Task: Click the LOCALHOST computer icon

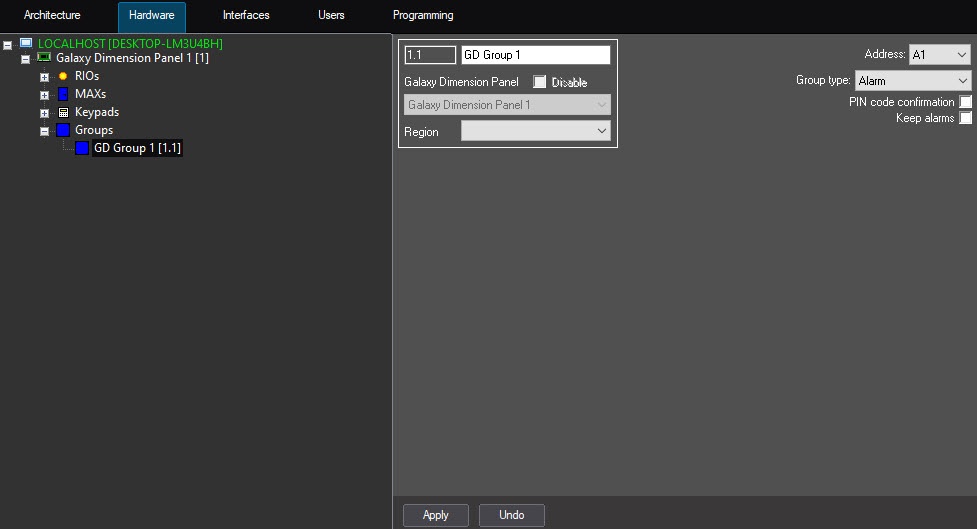Action: (x=26, y=43)
